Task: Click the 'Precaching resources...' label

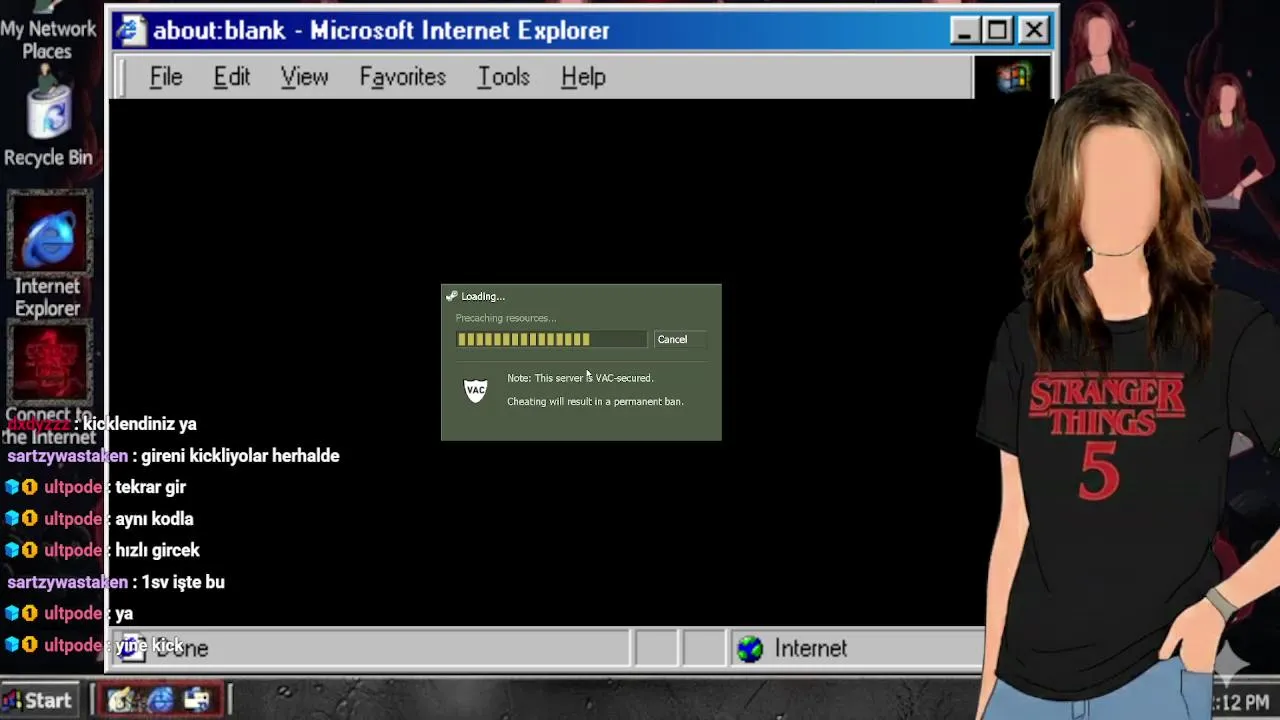Action: [x=506, y=318]
